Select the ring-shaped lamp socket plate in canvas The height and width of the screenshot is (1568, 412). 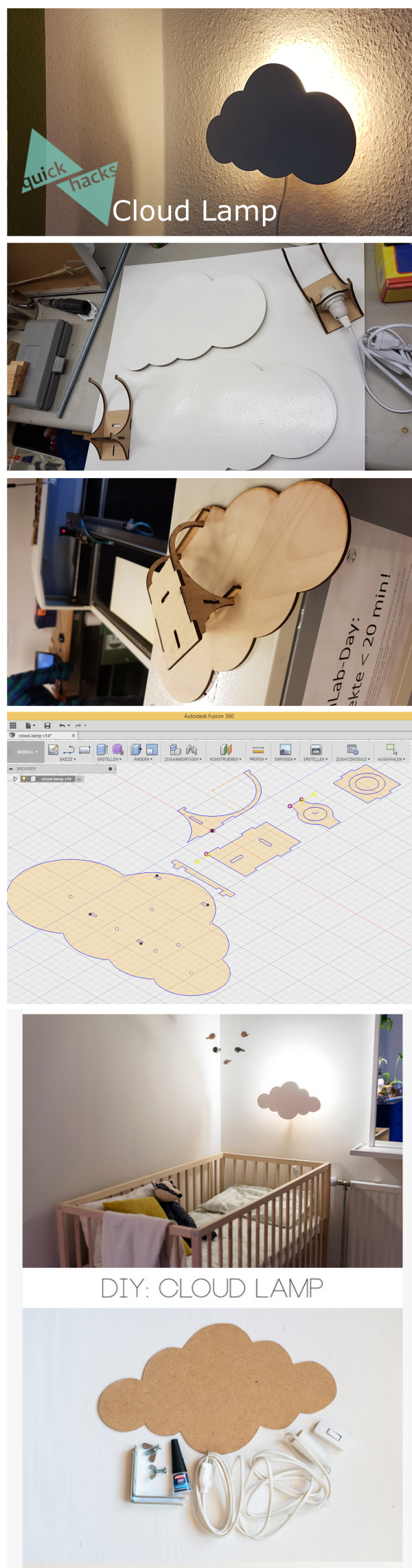pyautogui.click(x=367, y=784)
